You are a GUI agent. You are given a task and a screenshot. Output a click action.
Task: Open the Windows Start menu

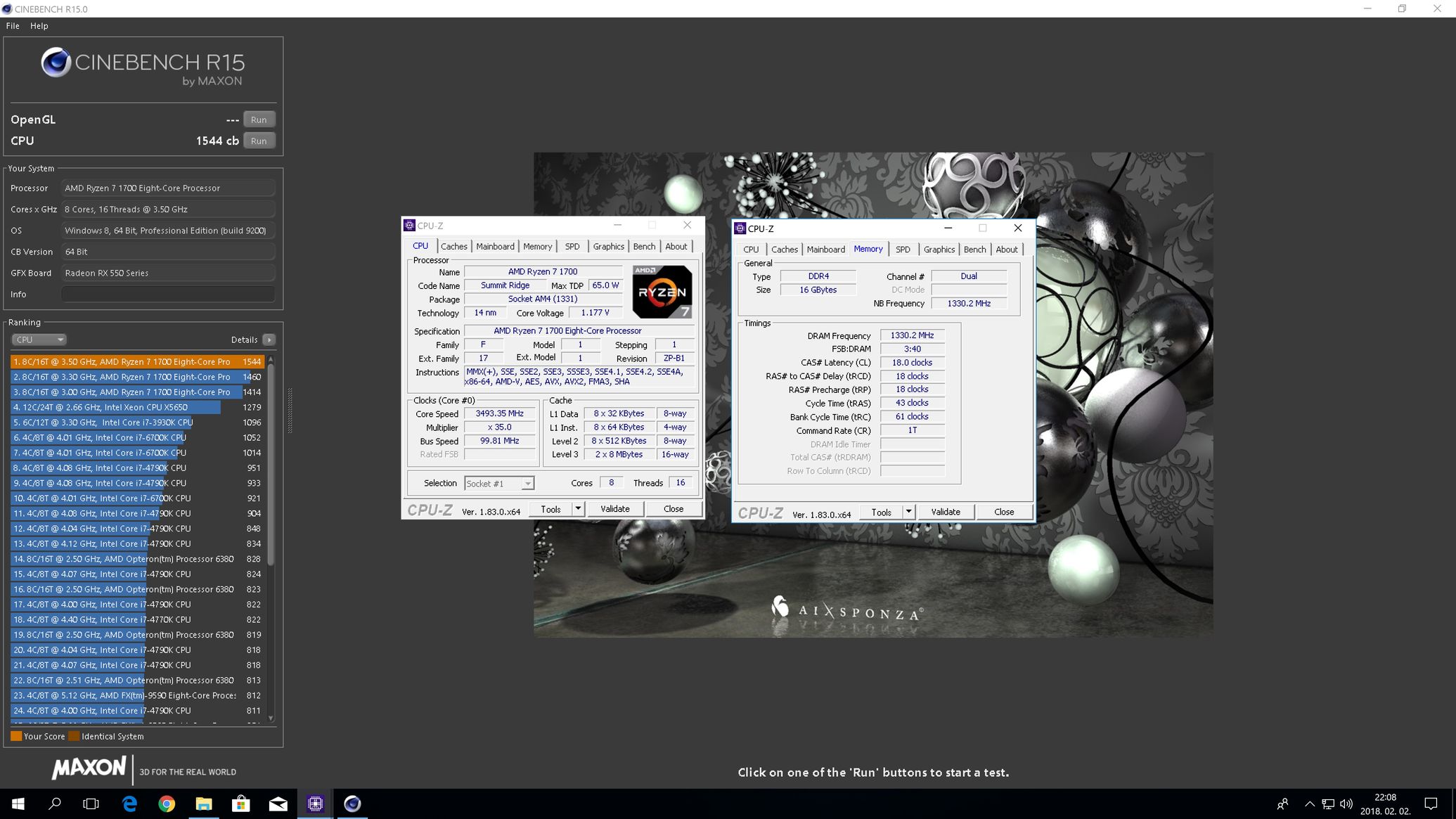point(18,804)
